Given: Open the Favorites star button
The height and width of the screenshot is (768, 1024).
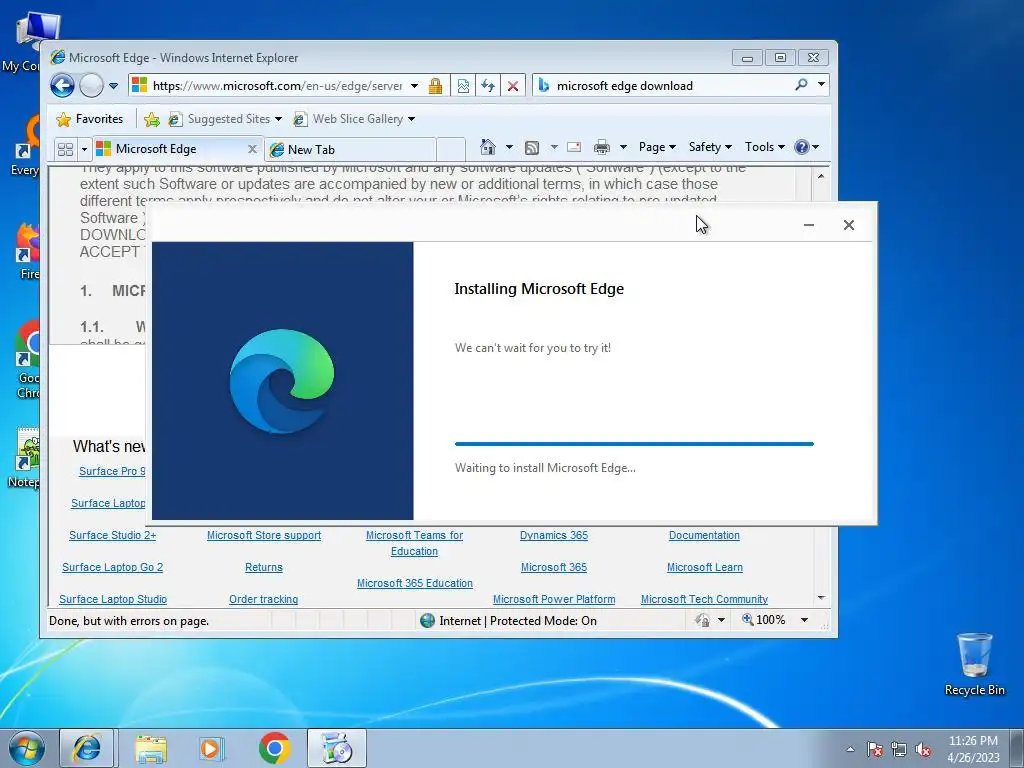Looking at the screenshot, I should 89,119.
